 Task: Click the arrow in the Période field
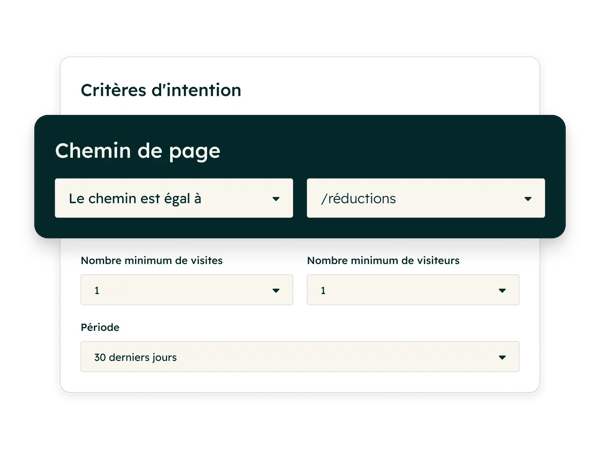[502, 357]
